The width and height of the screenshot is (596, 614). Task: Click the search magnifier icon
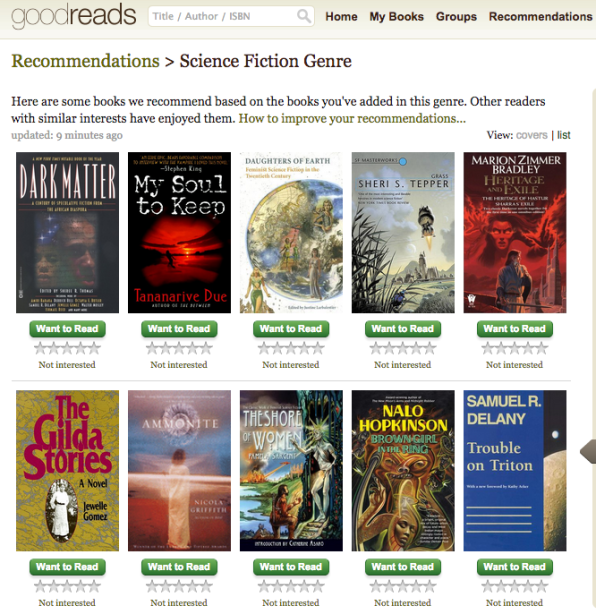[x=303, y=16]
